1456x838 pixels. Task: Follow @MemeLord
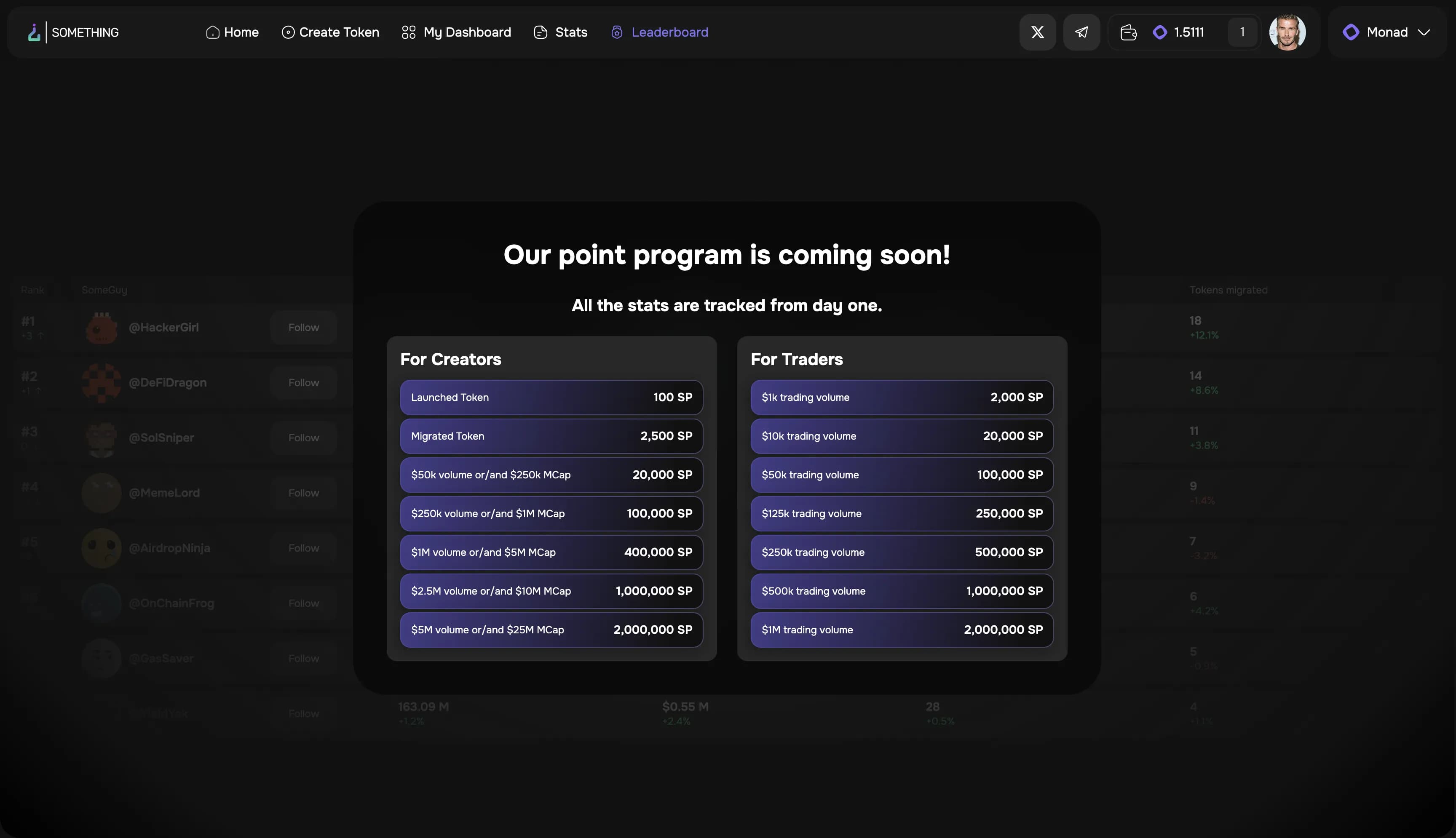[303, 493]
